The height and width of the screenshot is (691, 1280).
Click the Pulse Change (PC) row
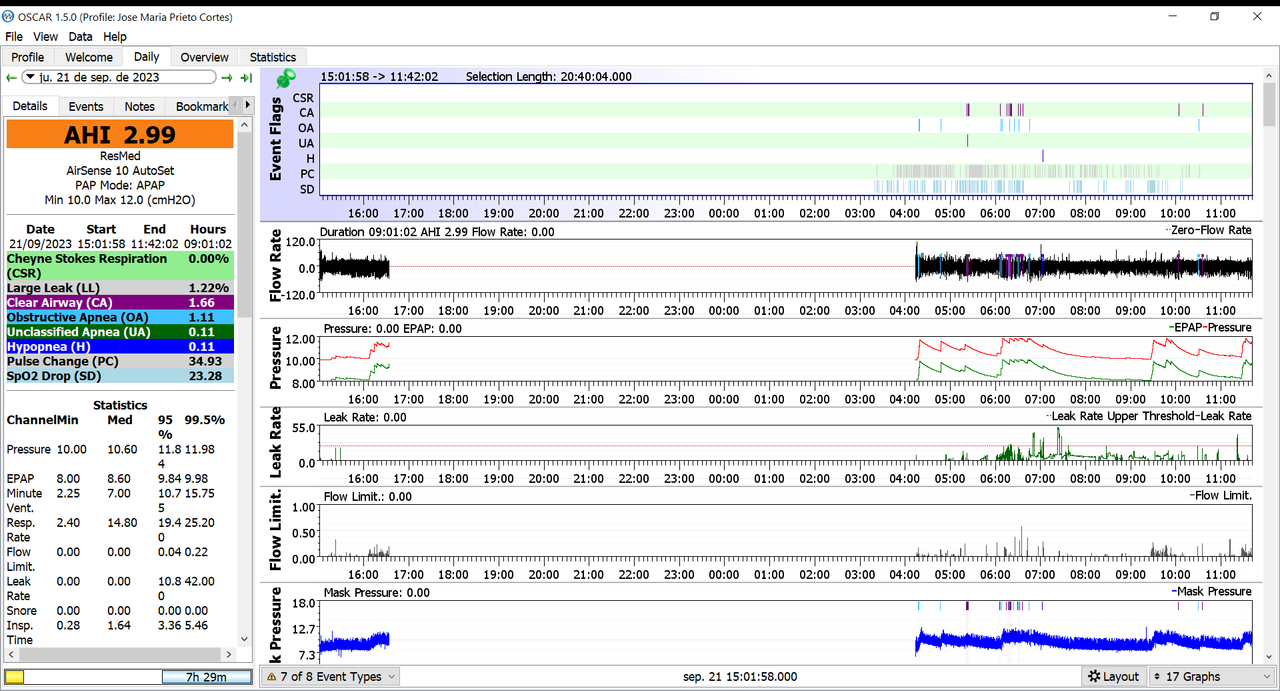[x=120, y=361]
